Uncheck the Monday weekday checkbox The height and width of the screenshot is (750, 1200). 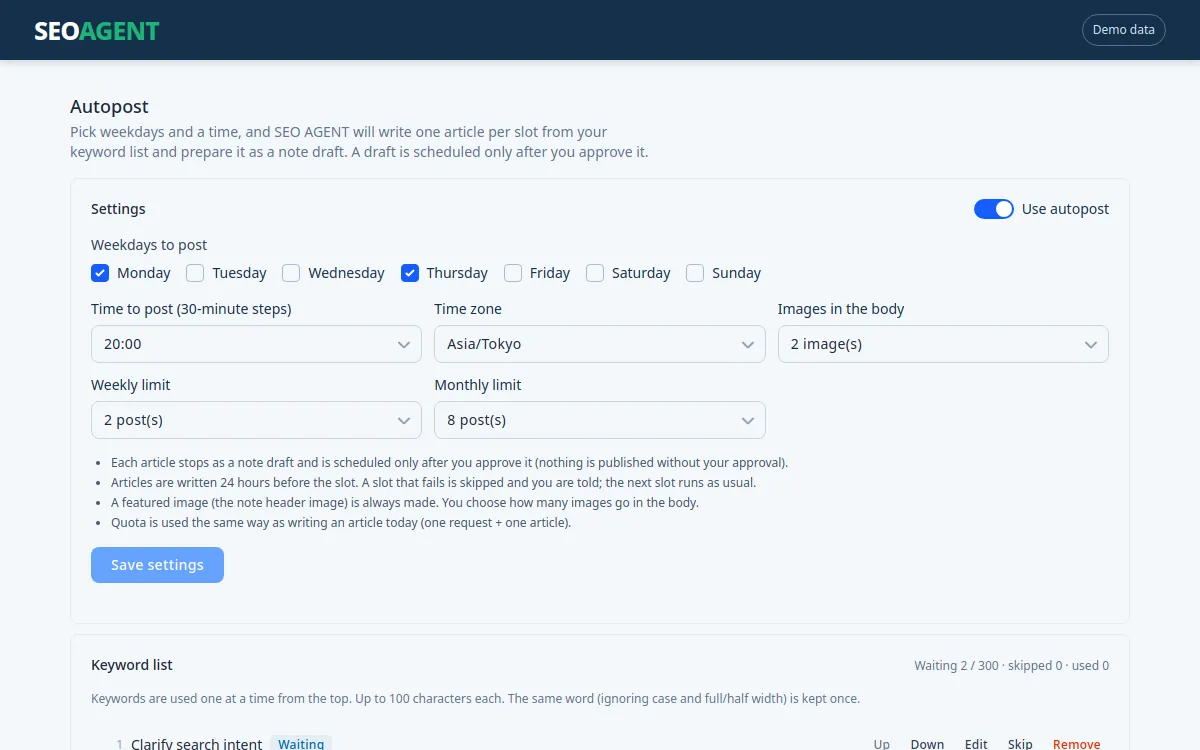tap(100, 273)
